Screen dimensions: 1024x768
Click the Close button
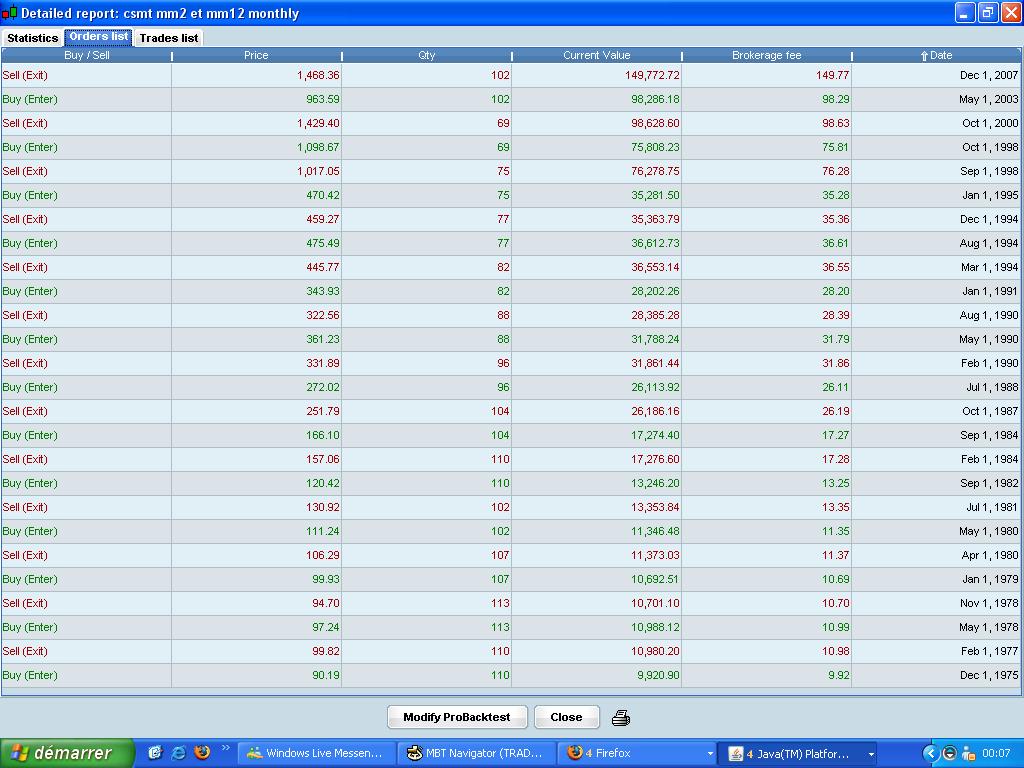coord(566,717)
